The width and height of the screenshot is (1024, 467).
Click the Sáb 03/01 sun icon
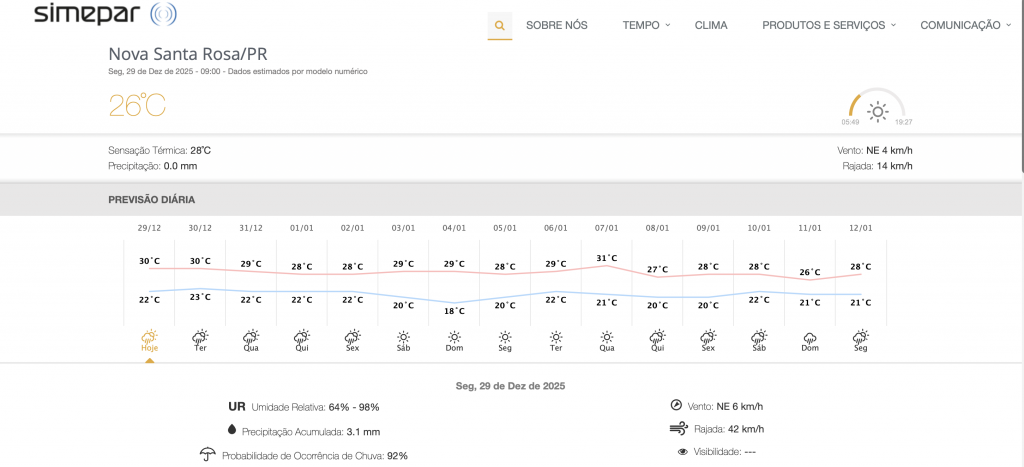403,337
